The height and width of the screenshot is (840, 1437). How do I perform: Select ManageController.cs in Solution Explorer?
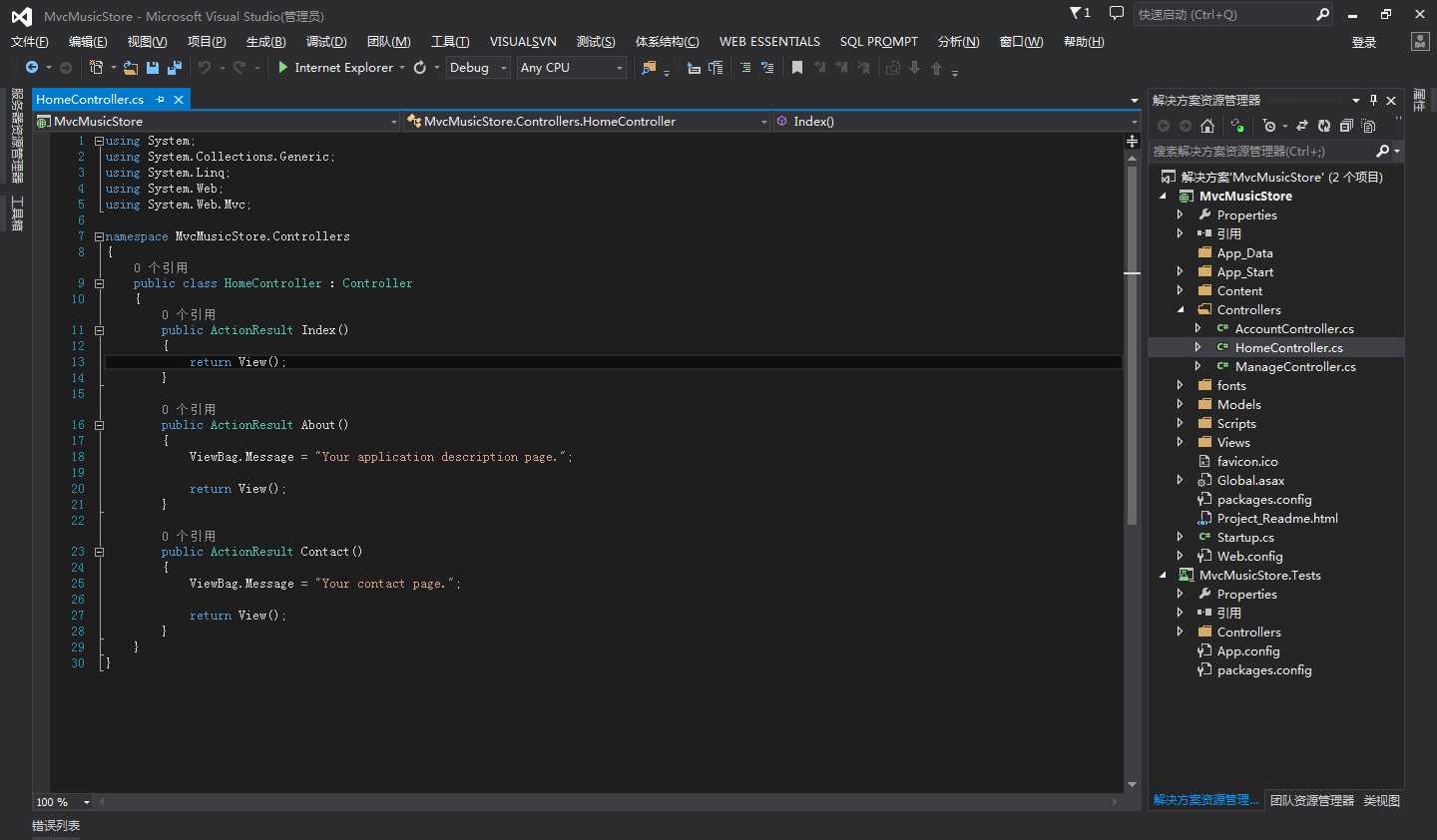[x=1295, y=366]
